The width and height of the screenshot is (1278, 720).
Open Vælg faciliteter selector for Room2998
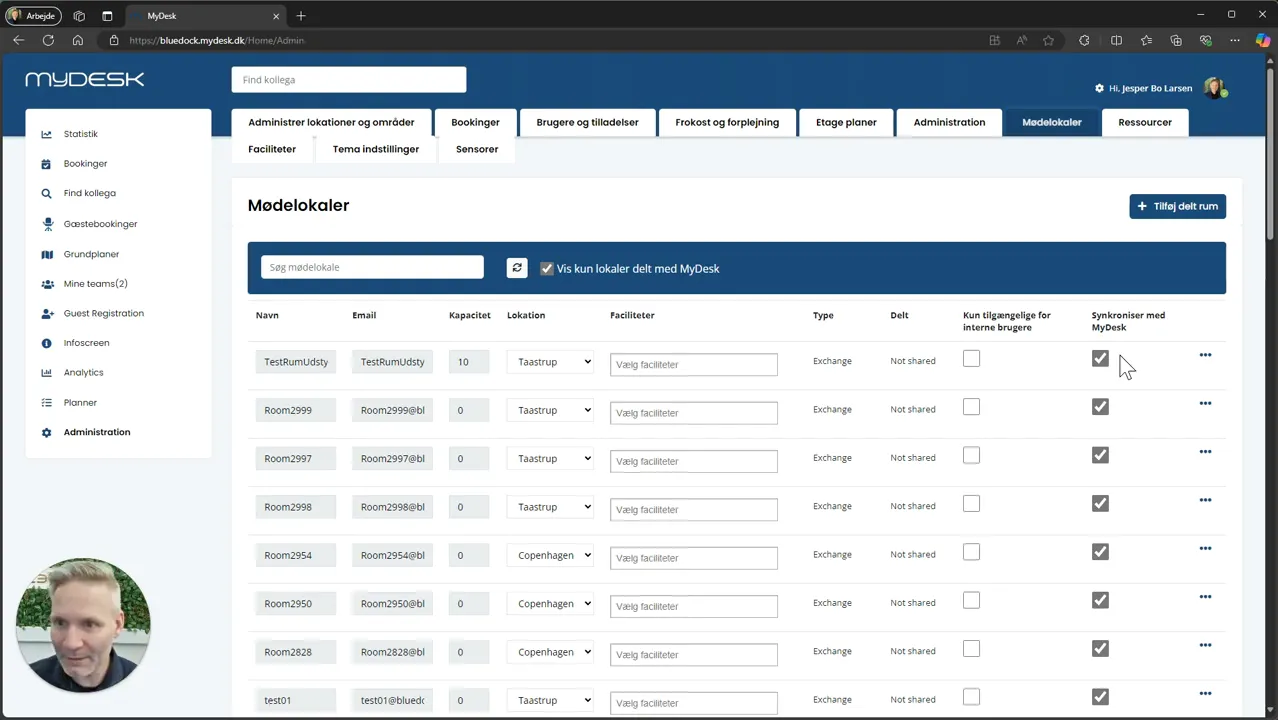point(694,509)
